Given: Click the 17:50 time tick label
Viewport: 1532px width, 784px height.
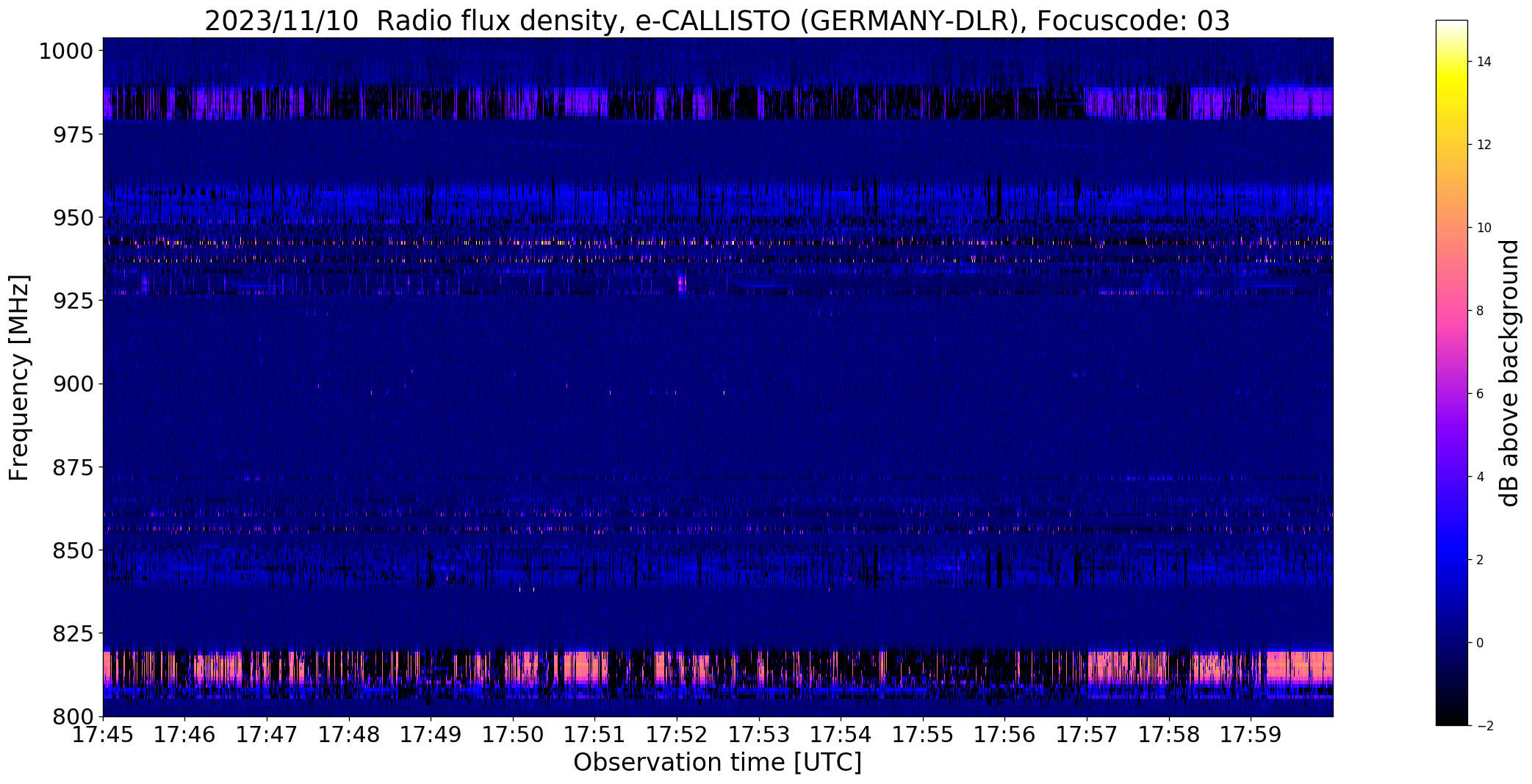Looking at the screenshot, I should point(513,735).
